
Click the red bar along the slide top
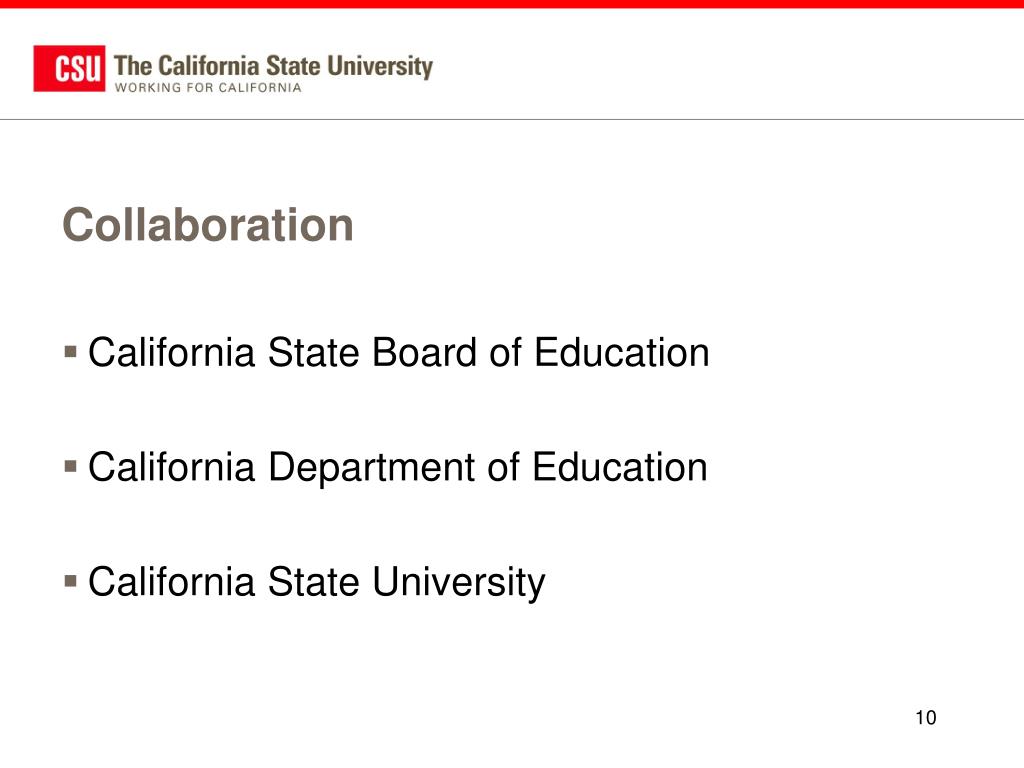pyautogui.click(x=512, y=4)
